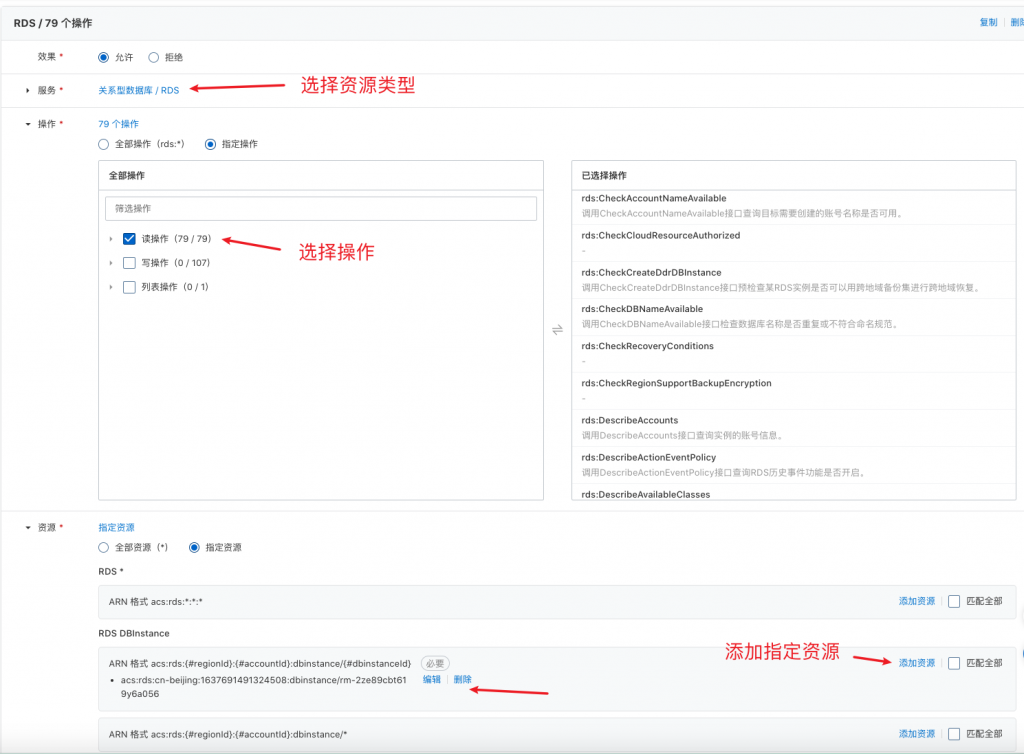
Task: Check 匹配全部 for dbinstance/{#dbinstanceId} ARN
Action: pos(954,663)
